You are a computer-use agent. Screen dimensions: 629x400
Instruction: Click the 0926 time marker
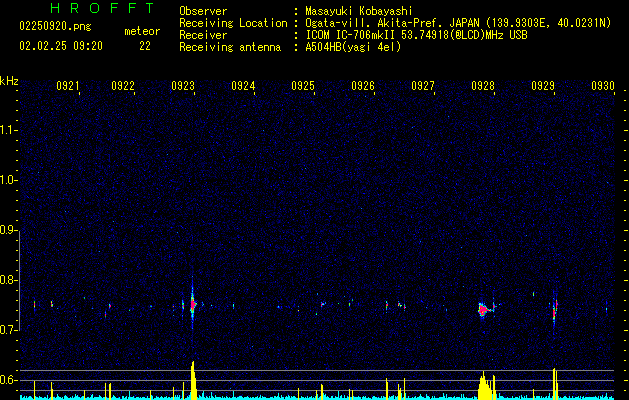tap(363, 86)
